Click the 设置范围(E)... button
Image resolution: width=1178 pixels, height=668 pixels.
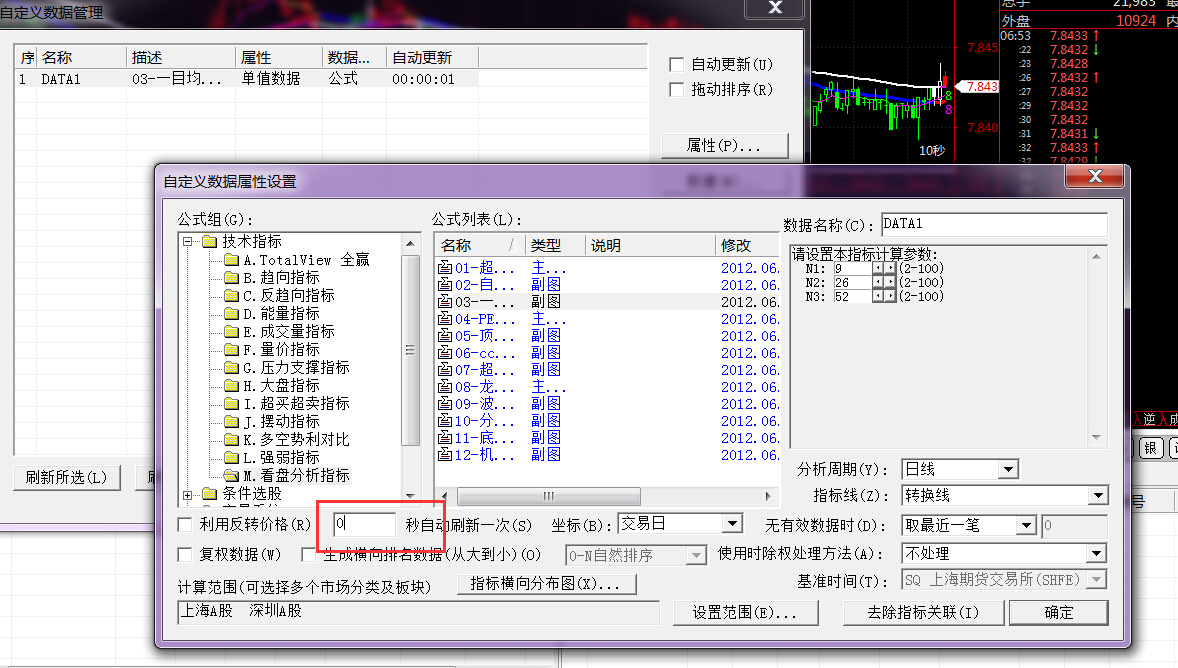(x=744, y=613)
